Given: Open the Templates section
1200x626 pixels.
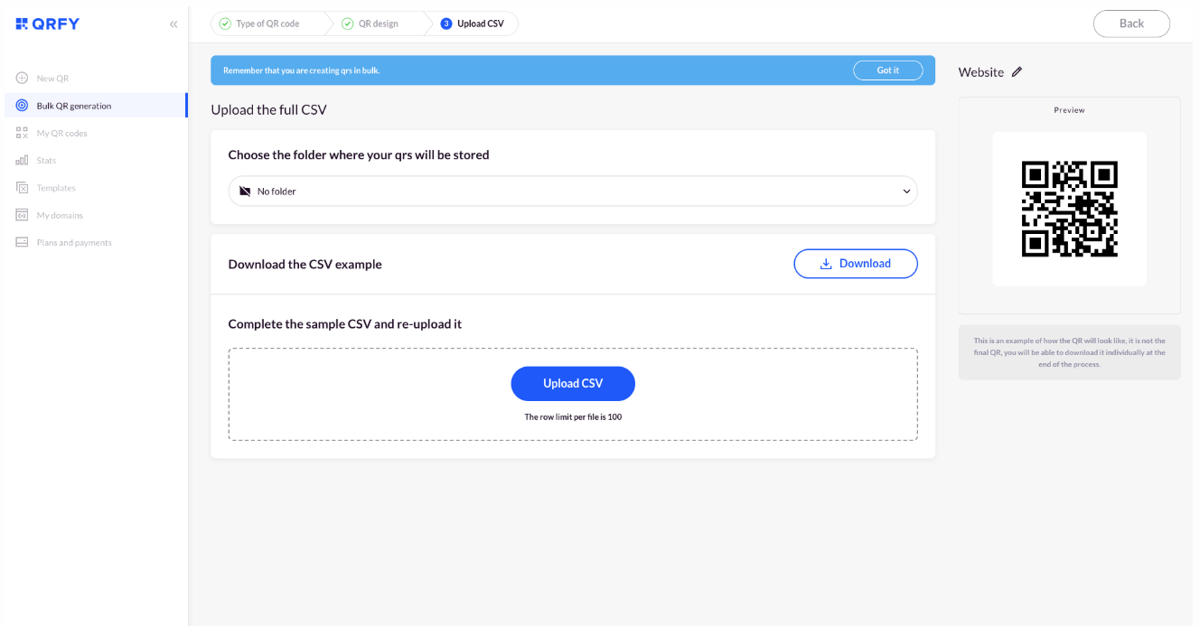Looking at the screenshot, I should coord(58,187).
